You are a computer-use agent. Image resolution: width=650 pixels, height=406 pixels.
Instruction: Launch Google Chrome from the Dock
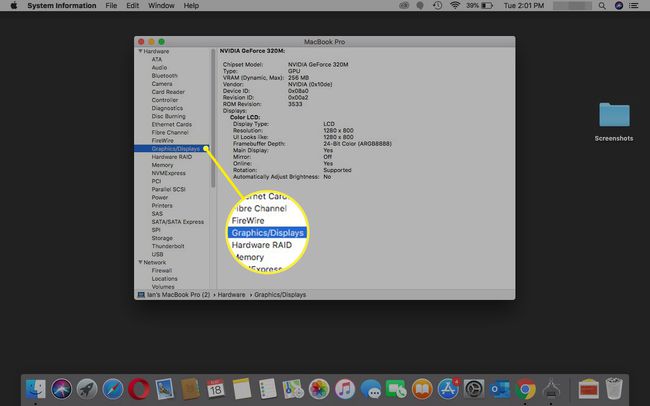tap(525, 389)
